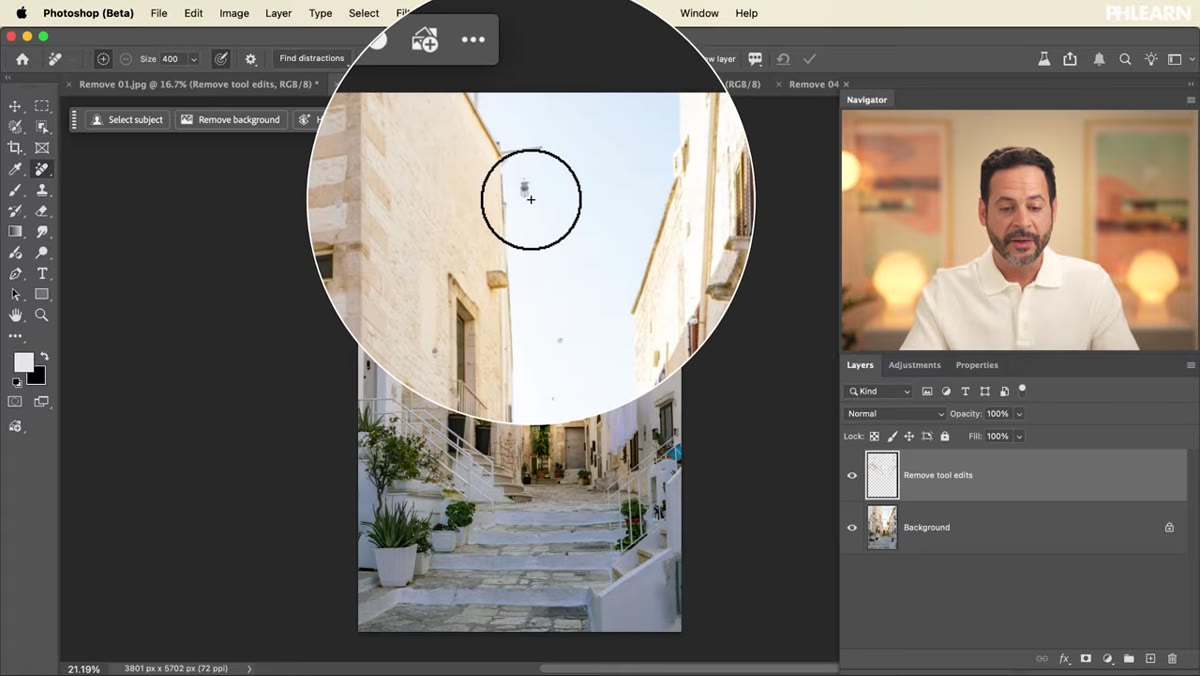1200x676 pixels.
Task: Toggle the layer filter on/off switch
Action: 1022,390
